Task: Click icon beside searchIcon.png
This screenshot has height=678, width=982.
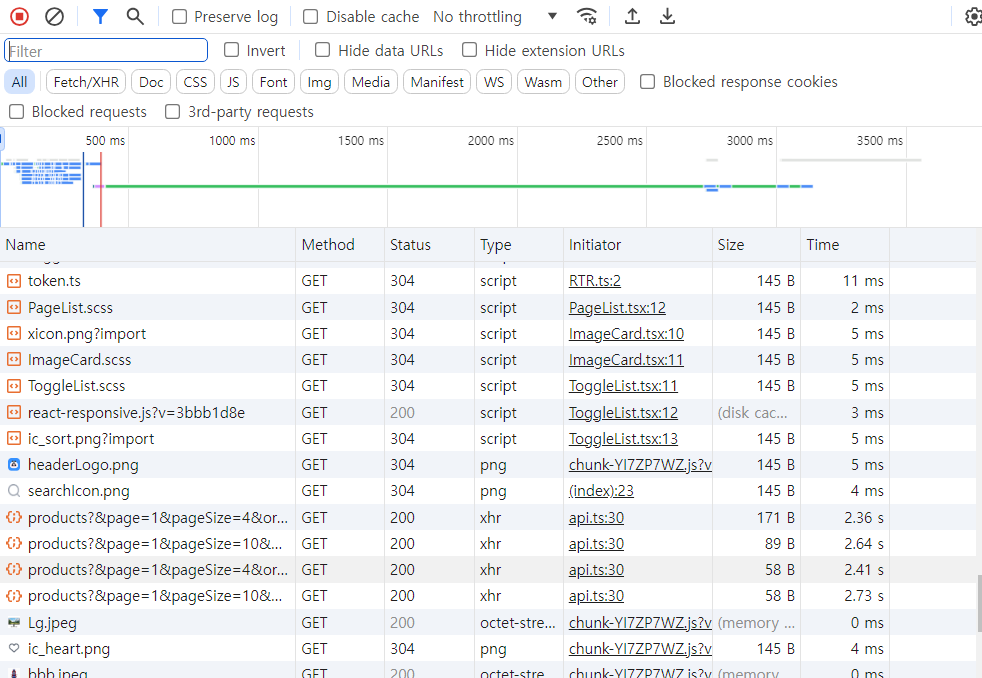Action: coord(14,491)
